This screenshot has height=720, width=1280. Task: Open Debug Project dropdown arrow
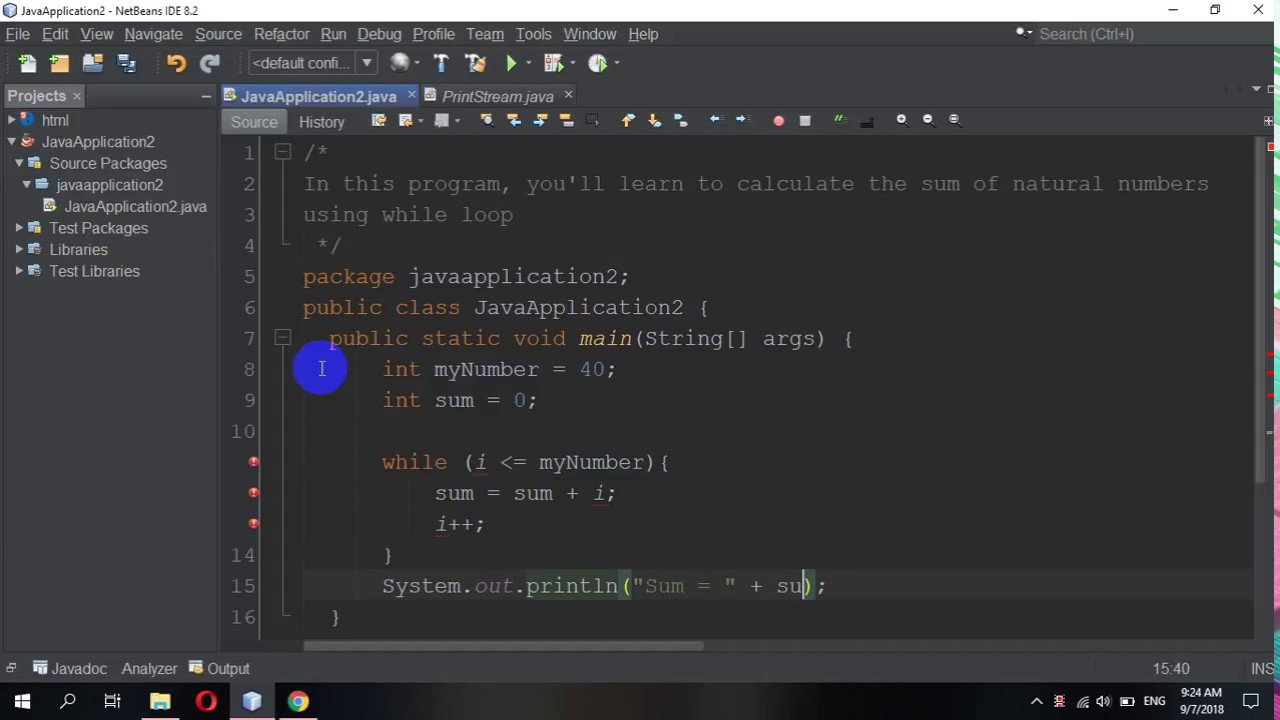pyautogui.click(x=573, y=63)
